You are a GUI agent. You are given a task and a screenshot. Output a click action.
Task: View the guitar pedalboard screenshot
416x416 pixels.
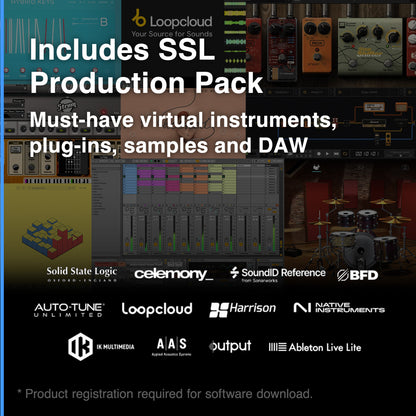click(331, 43)
